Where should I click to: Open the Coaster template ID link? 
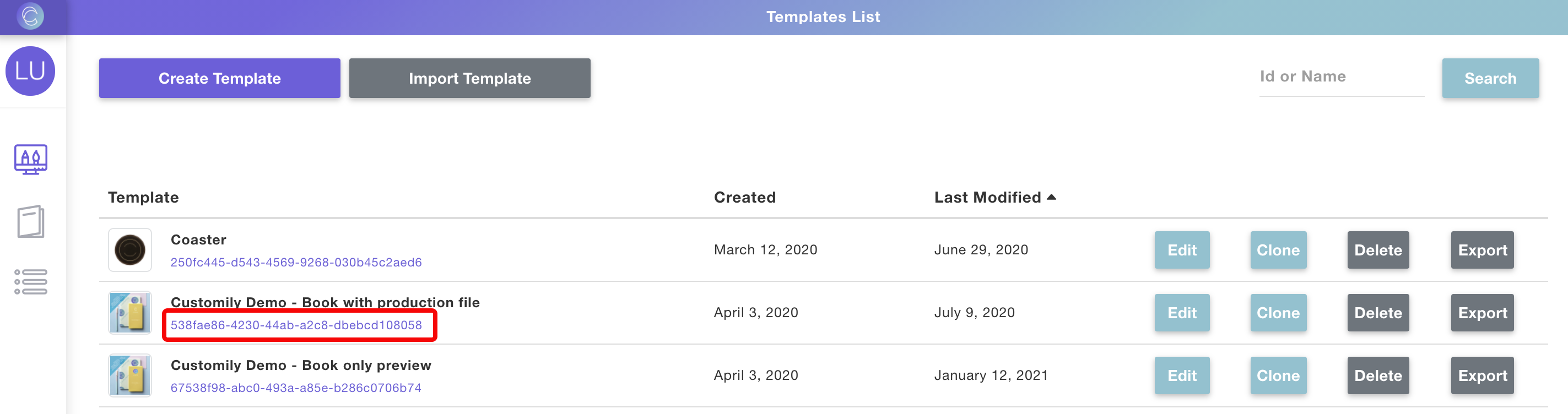click(296, 262)
